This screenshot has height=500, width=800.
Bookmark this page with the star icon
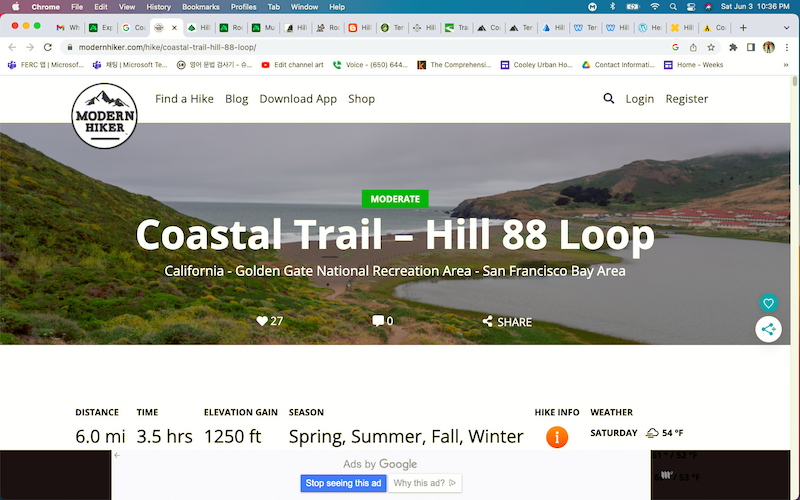711,47
